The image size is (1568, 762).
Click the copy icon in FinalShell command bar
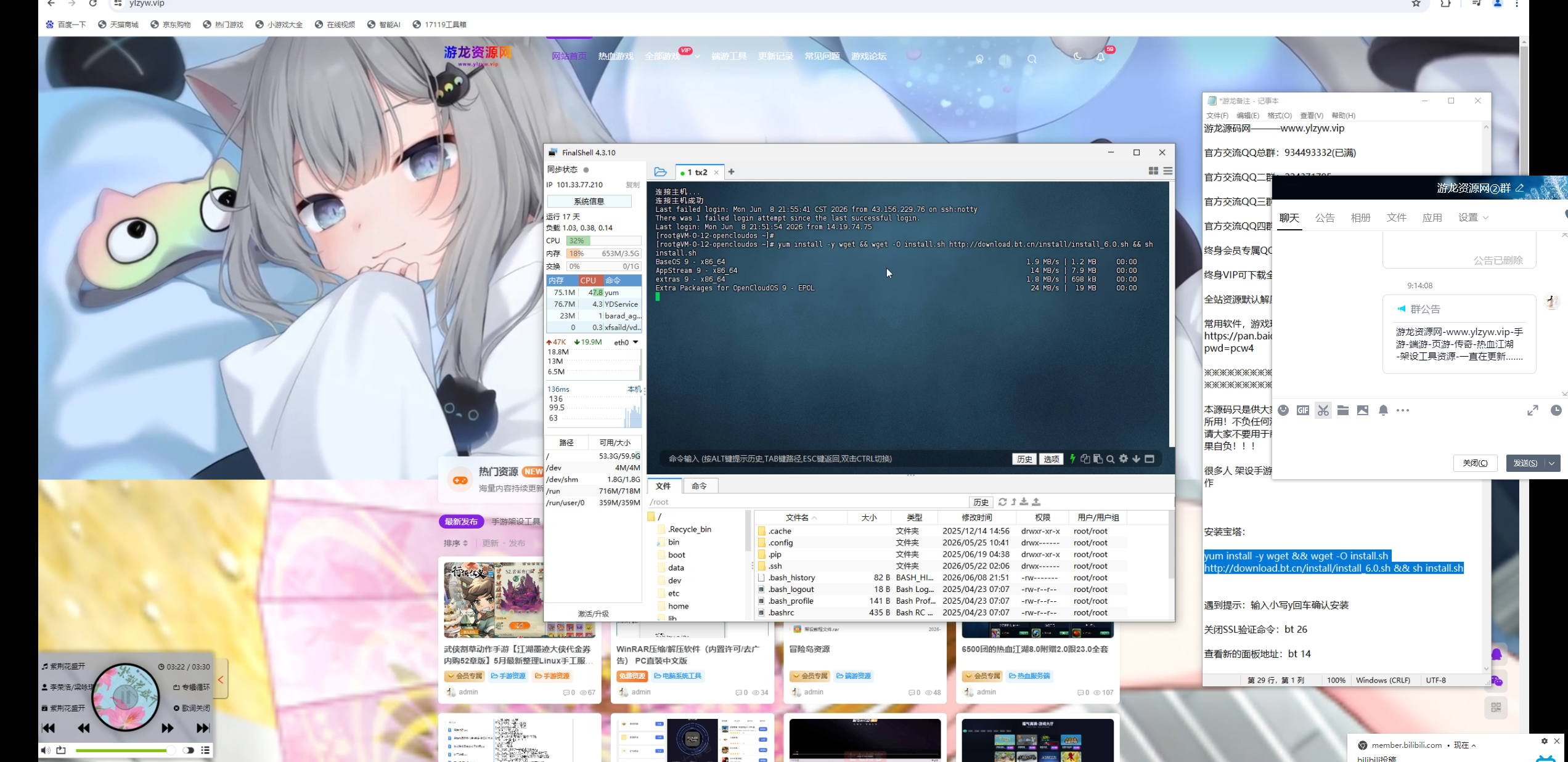click(1085, 458)
